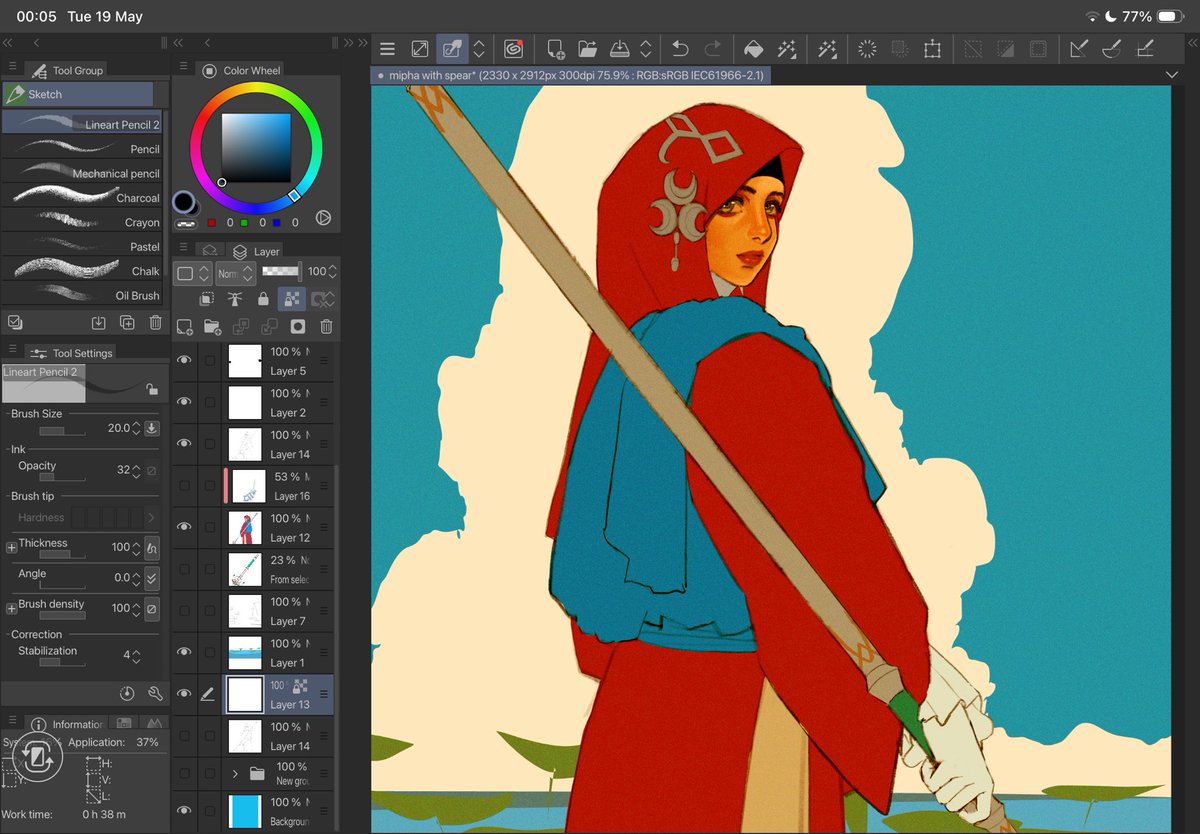
Task: Toggle Lock Transparent Pixels icon
Action: 291,298
